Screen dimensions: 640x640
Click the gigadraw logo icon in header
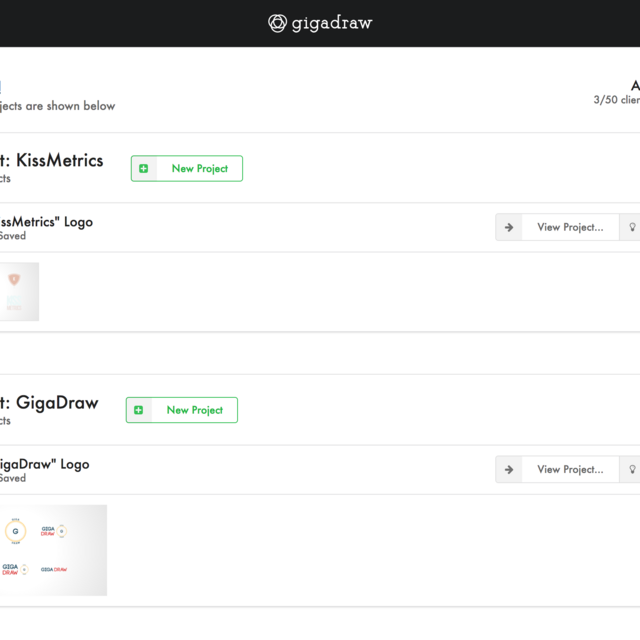277,23
